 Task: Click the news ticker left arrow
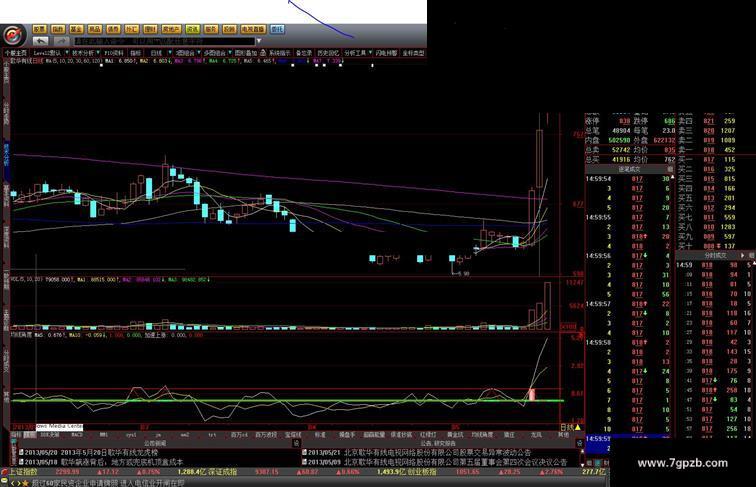[13, 482]
